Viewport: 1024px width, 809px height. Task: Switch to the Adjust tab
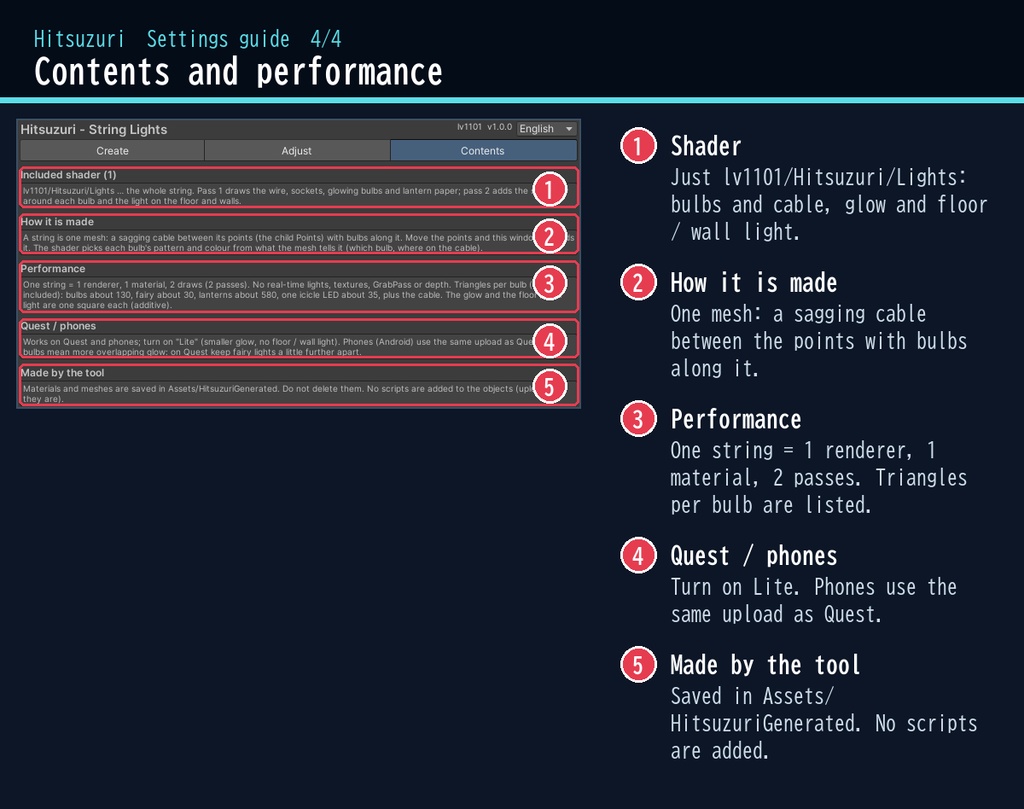(x=296, y=151)
